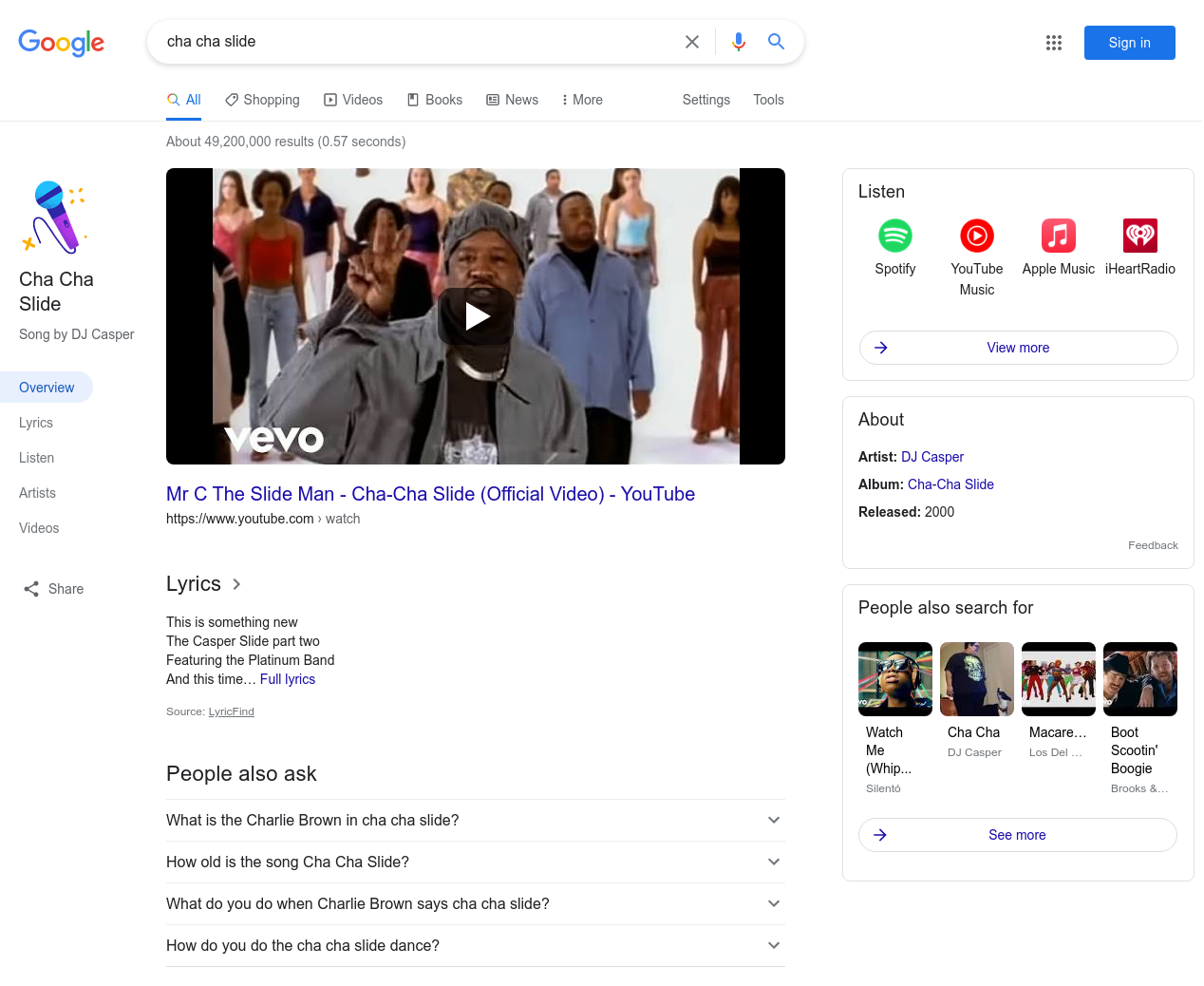Screen dimensions: 1204x986
Task: Open the More search filters menu
Action: pos(582,100)
